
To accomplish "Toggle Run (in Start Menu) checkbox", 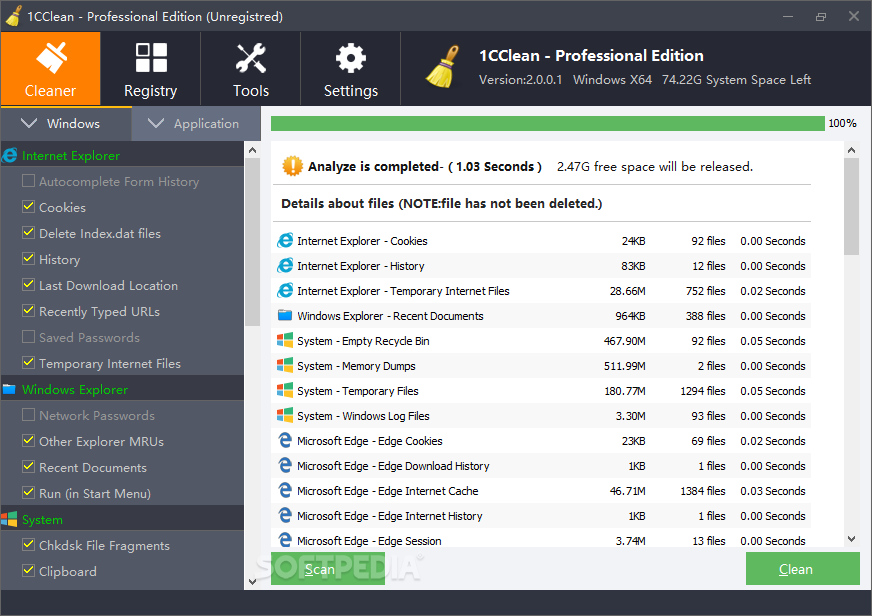I will [28, 493].
